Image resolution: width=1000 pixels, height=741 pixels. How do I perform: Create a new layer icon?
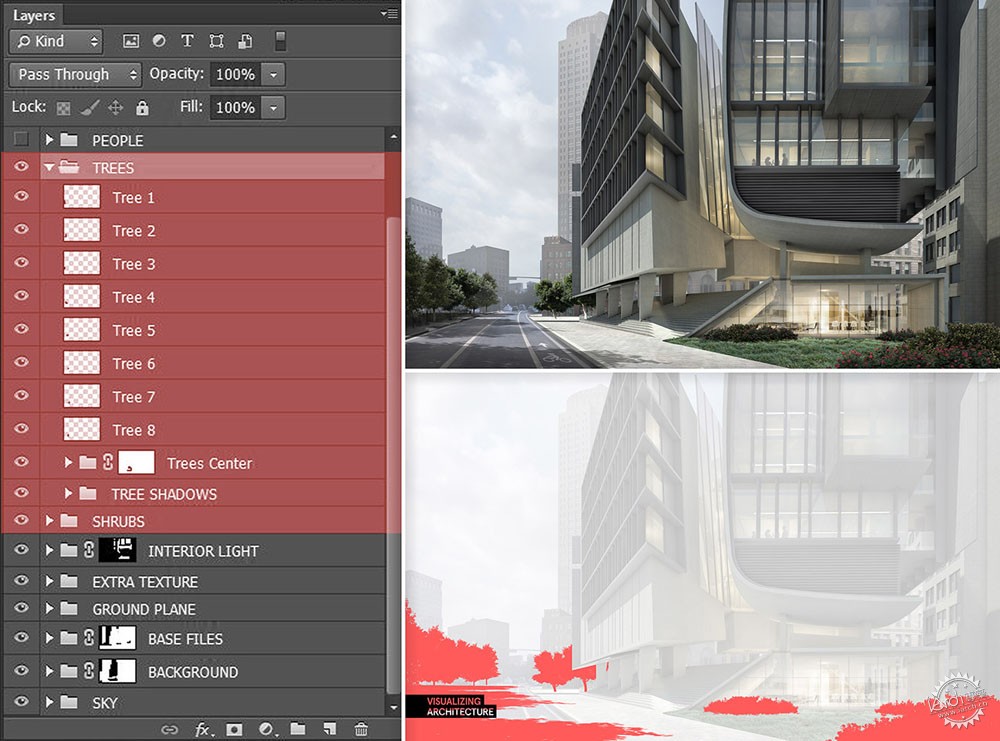point(329,729)
